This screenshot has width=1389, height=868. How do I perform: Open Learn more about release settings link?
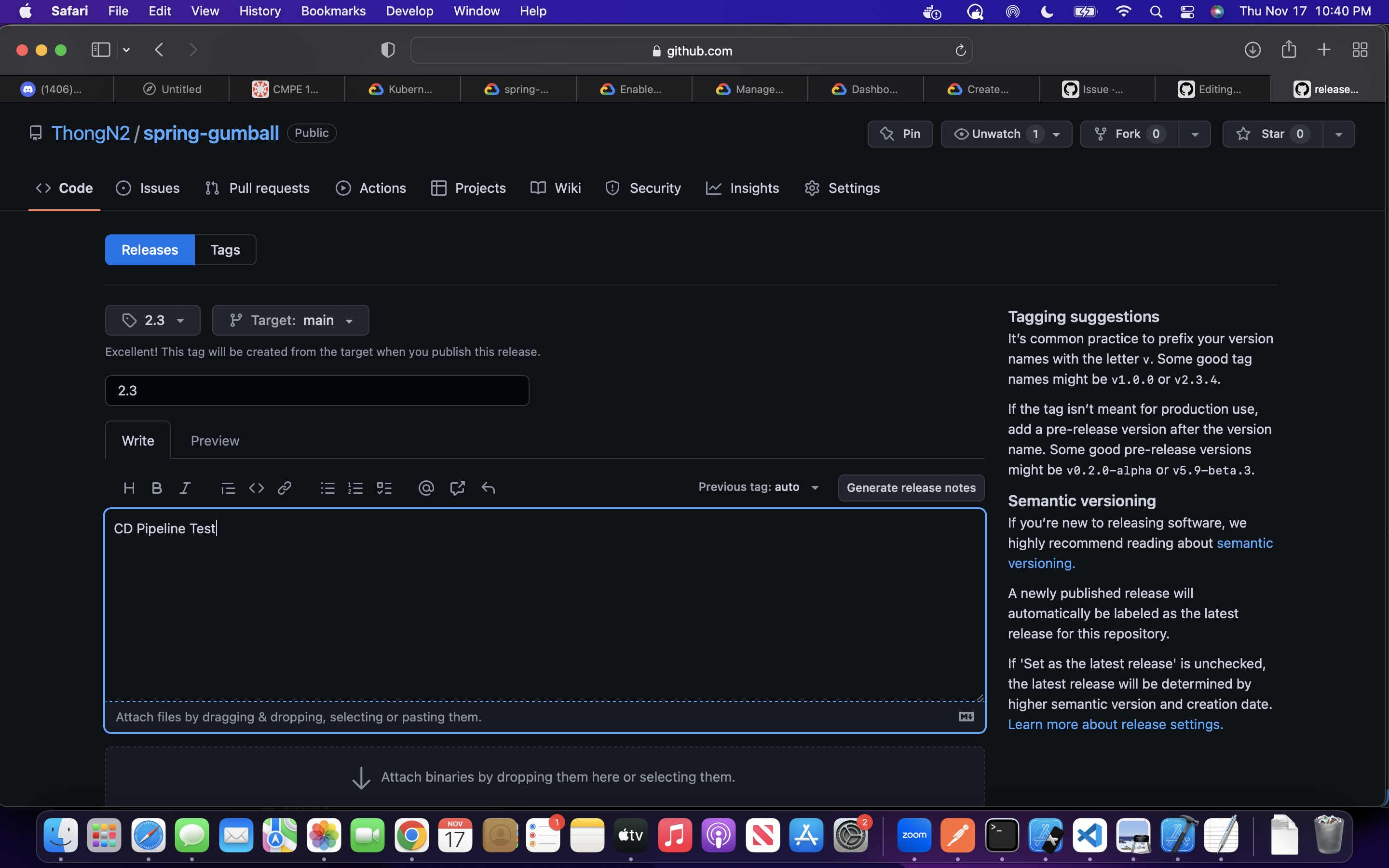[x=1115, y=724]
